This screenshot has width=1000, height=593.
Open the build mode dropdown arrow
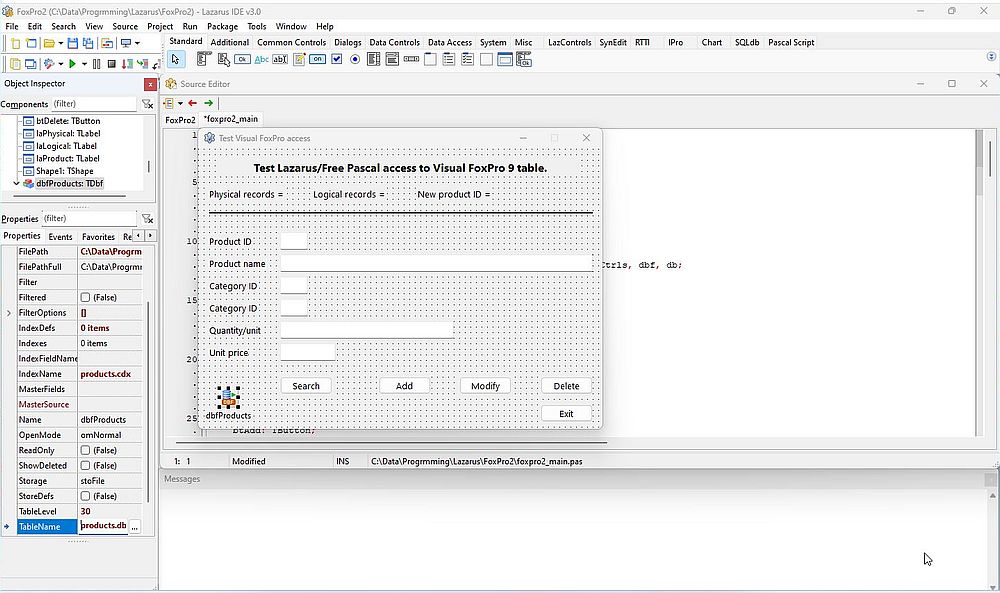click(x=61, y=64)
